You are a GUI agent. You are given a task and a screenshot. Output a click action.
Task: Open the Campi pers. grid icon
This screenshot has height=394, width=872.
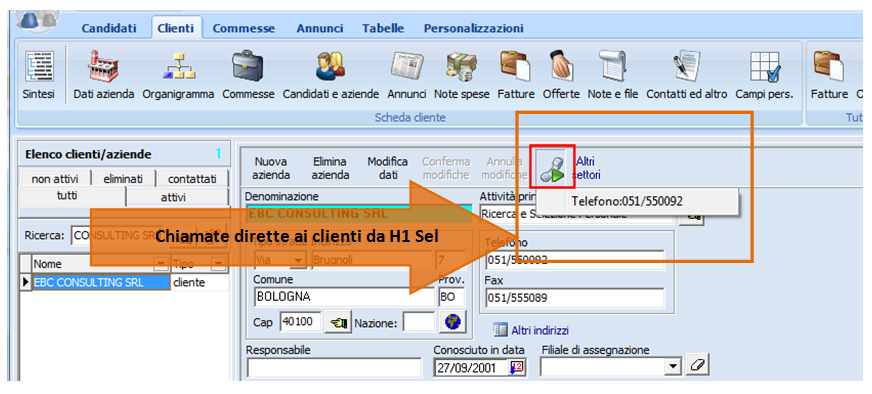[x=765, y=76]
